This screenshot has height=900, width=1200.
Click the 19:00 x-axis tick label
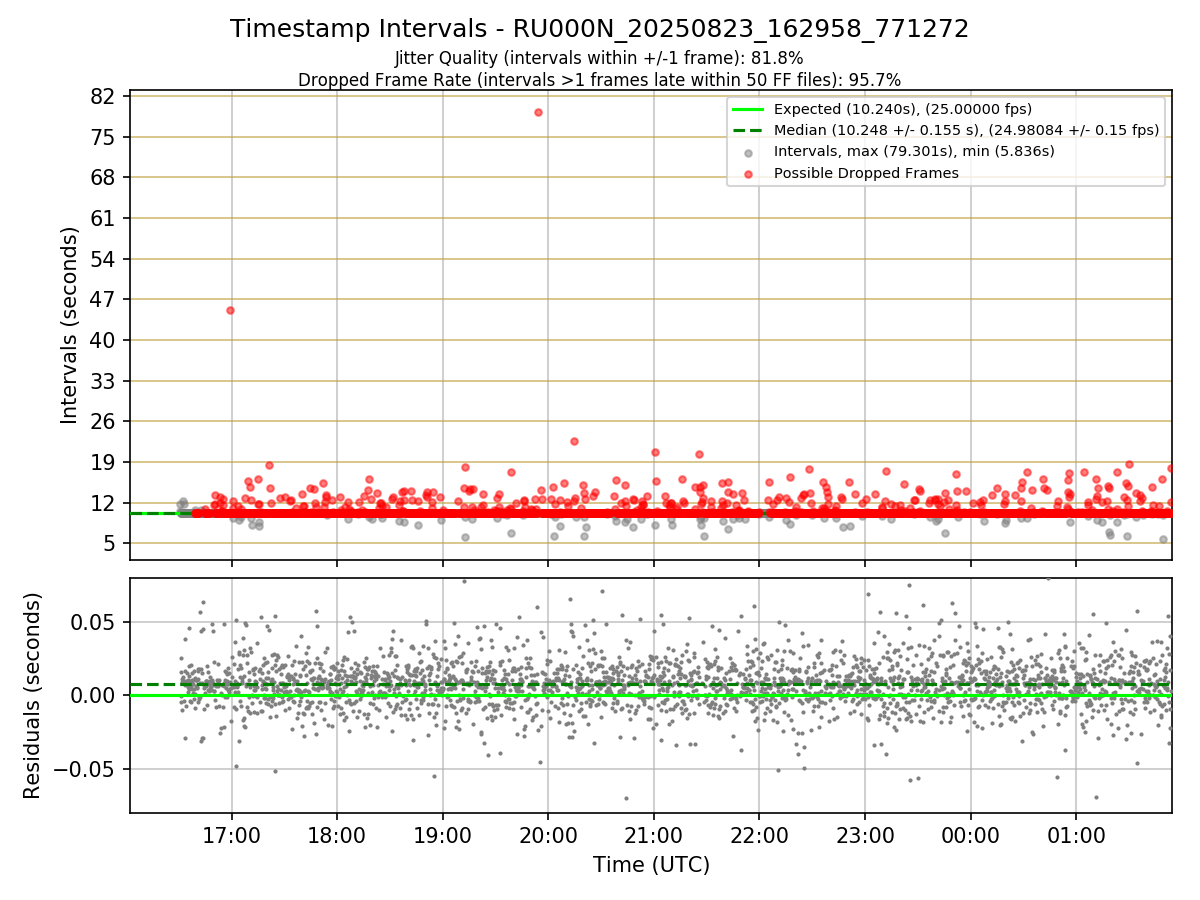point(443,835)
